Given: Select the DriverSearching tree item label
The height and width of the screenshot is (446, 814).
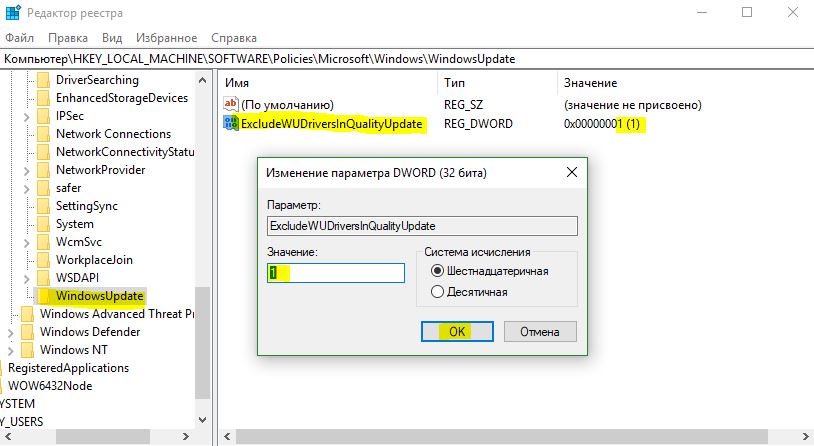Looking at the screenshot, I should point(97,80).
